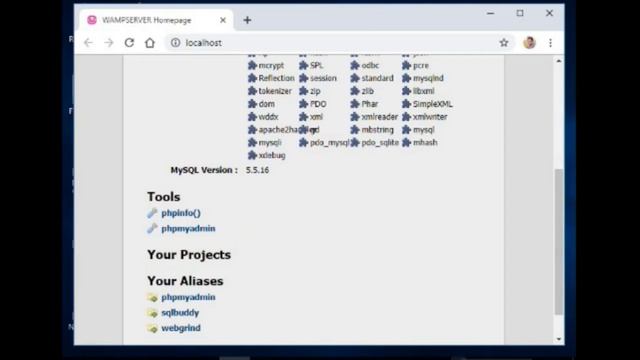Click the wddx extension text
This screenshot has width=640, height=360.
click(268, 117)
